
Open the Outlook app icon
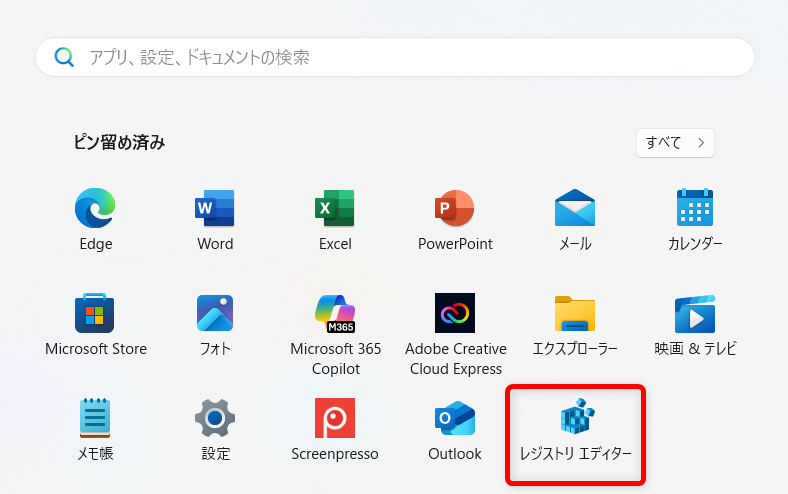tap(455, 418)
